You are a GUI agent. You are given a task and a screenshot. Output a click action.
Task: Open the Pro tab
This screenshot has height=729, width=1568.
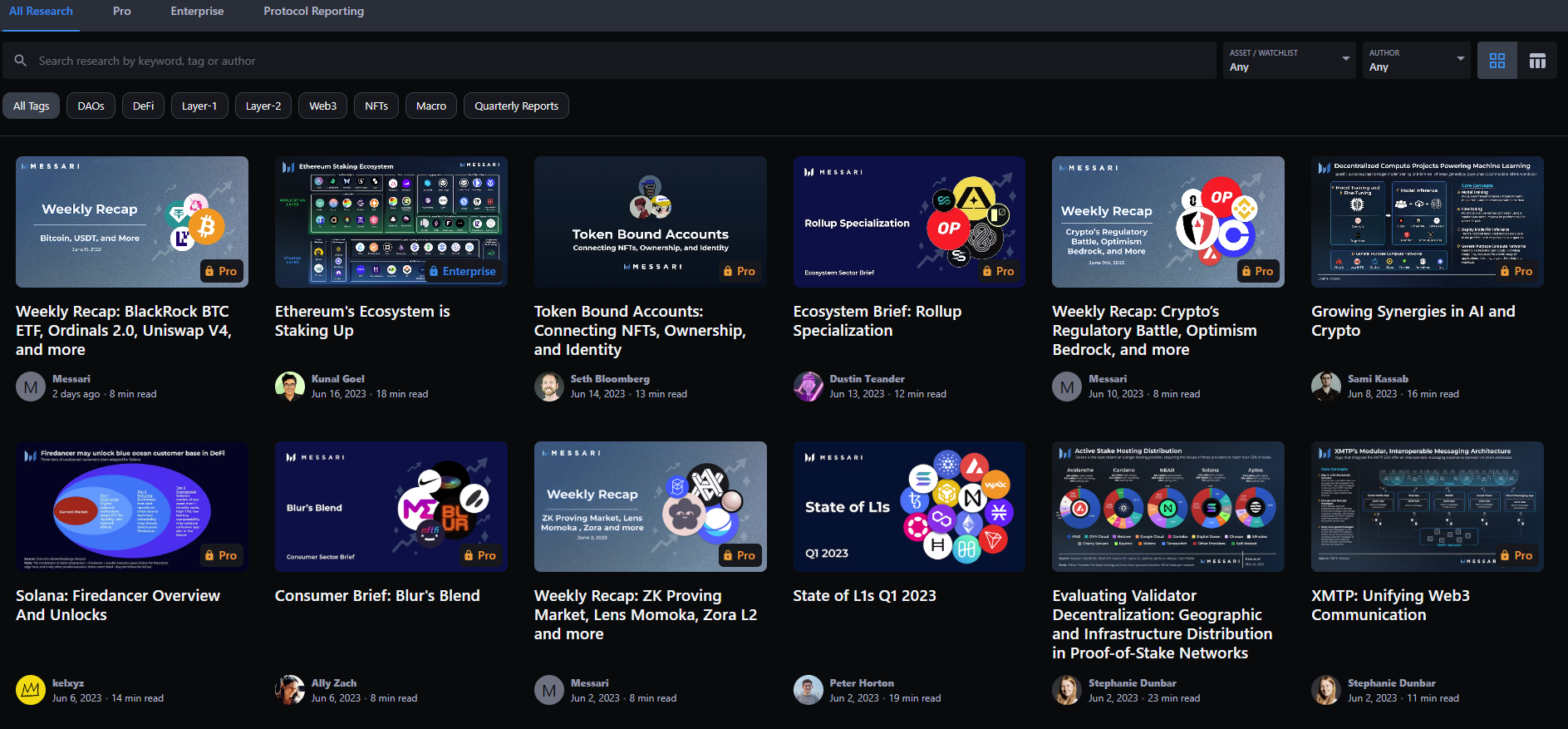coord(122,12)
